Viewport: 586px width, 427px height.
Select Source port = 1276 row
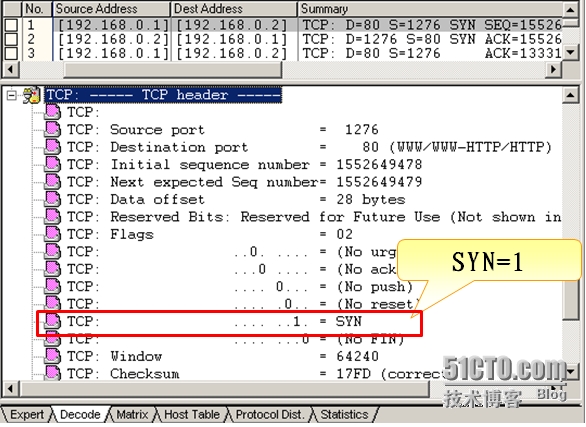click(x=222, y=129)
